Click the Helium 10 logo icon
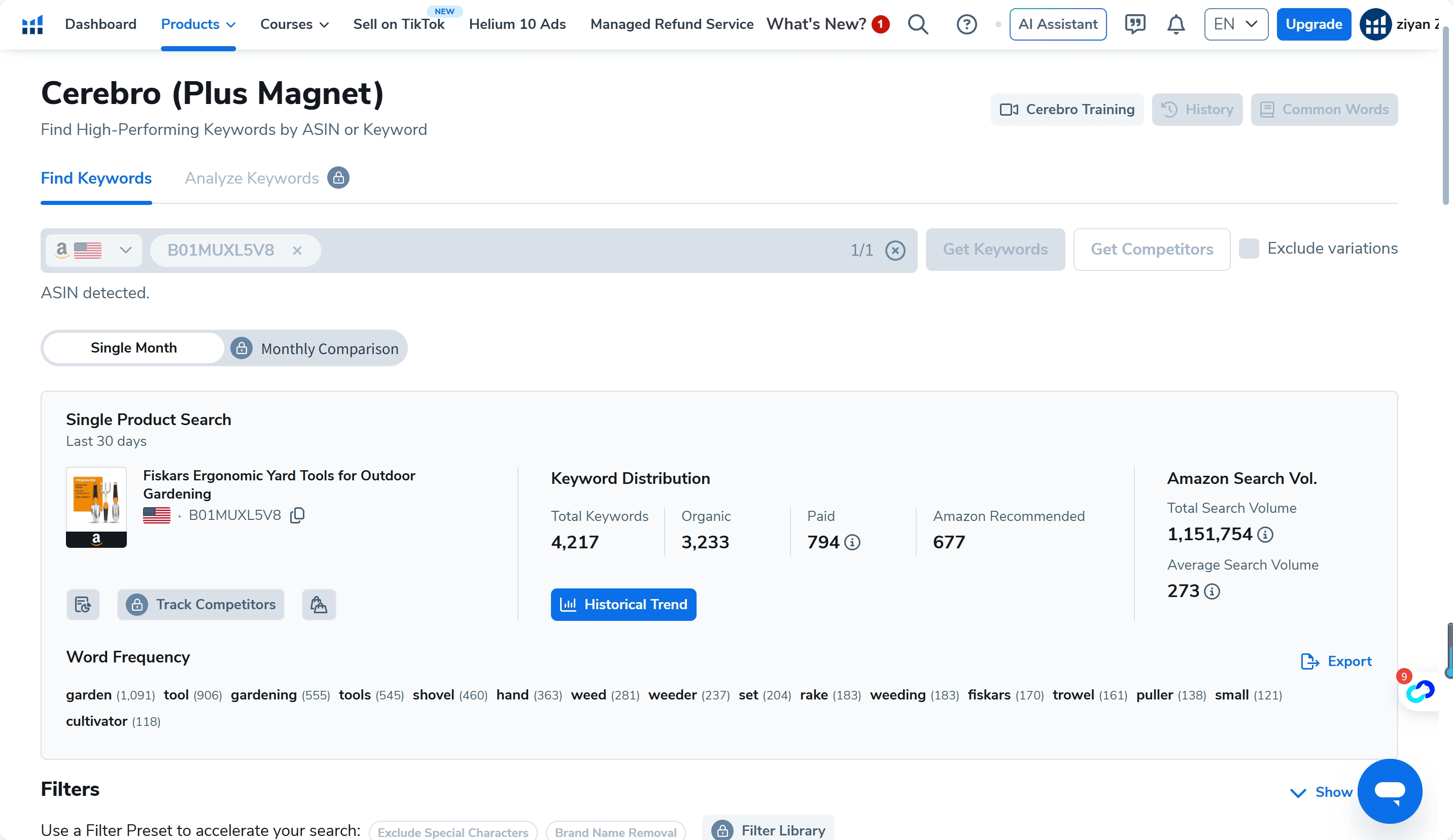 [x=32, y=24]
